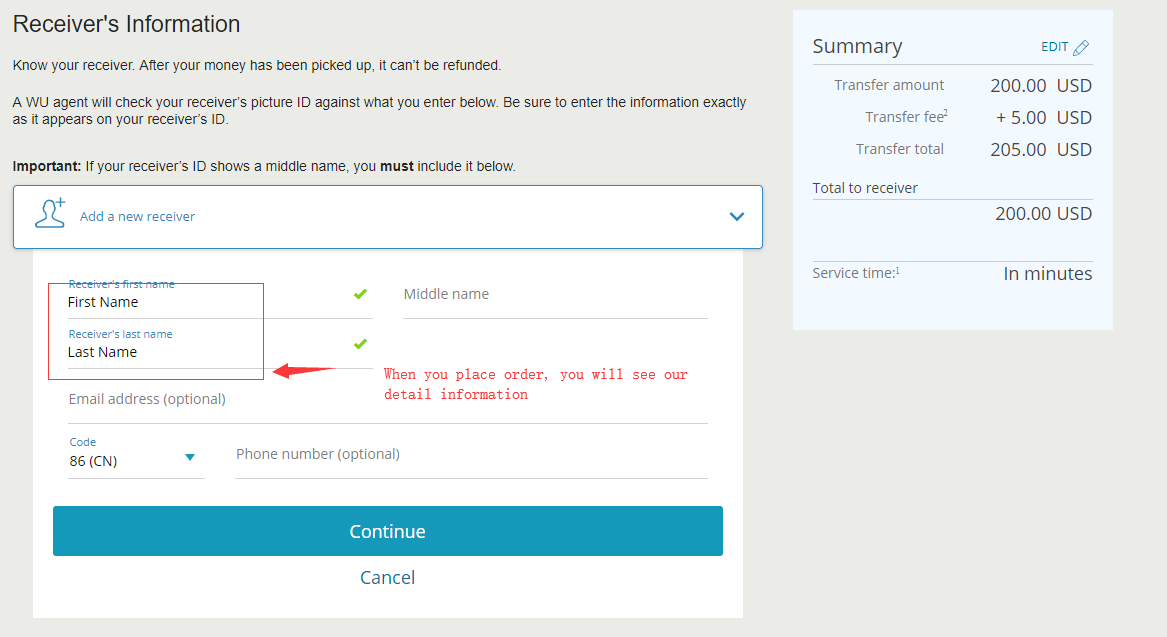The image size is (1167, 637).
Task: Click the Add a new receiver label
Action: click(138, 217)
